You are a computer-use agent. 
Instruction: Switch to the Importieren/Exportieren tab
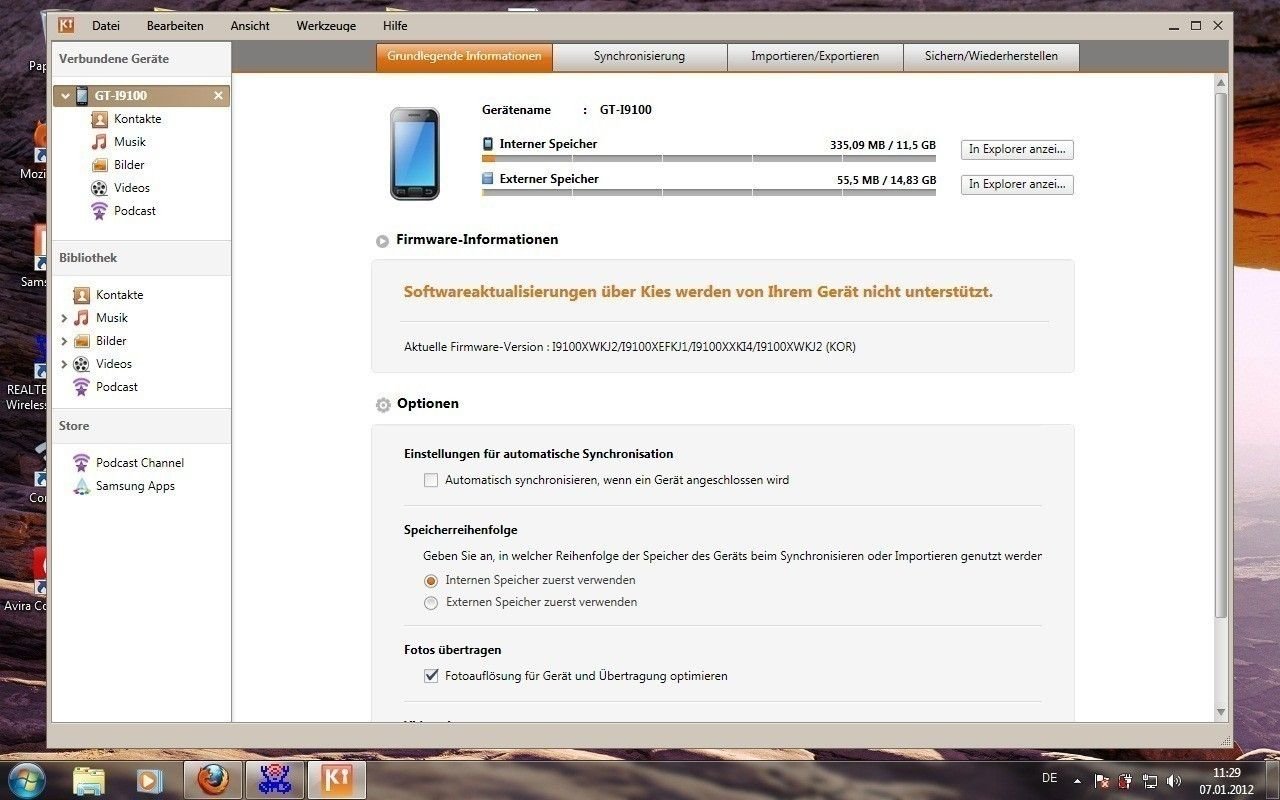coord(815,57)
